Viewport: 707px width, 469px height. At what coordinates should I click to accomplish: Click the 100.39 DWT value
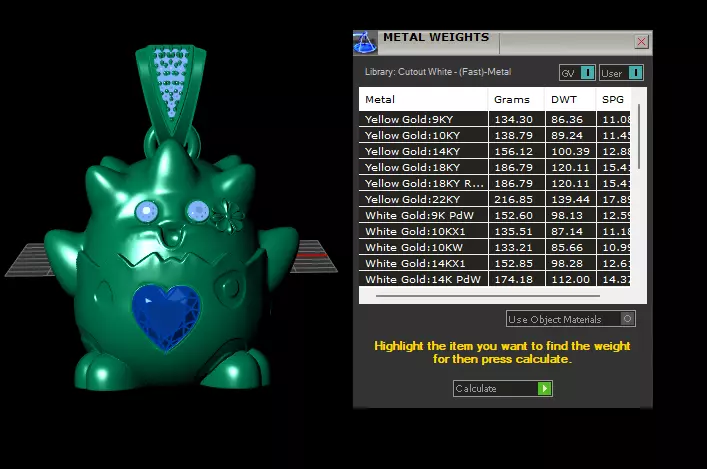pyautogui.click(x=570, y=152)
